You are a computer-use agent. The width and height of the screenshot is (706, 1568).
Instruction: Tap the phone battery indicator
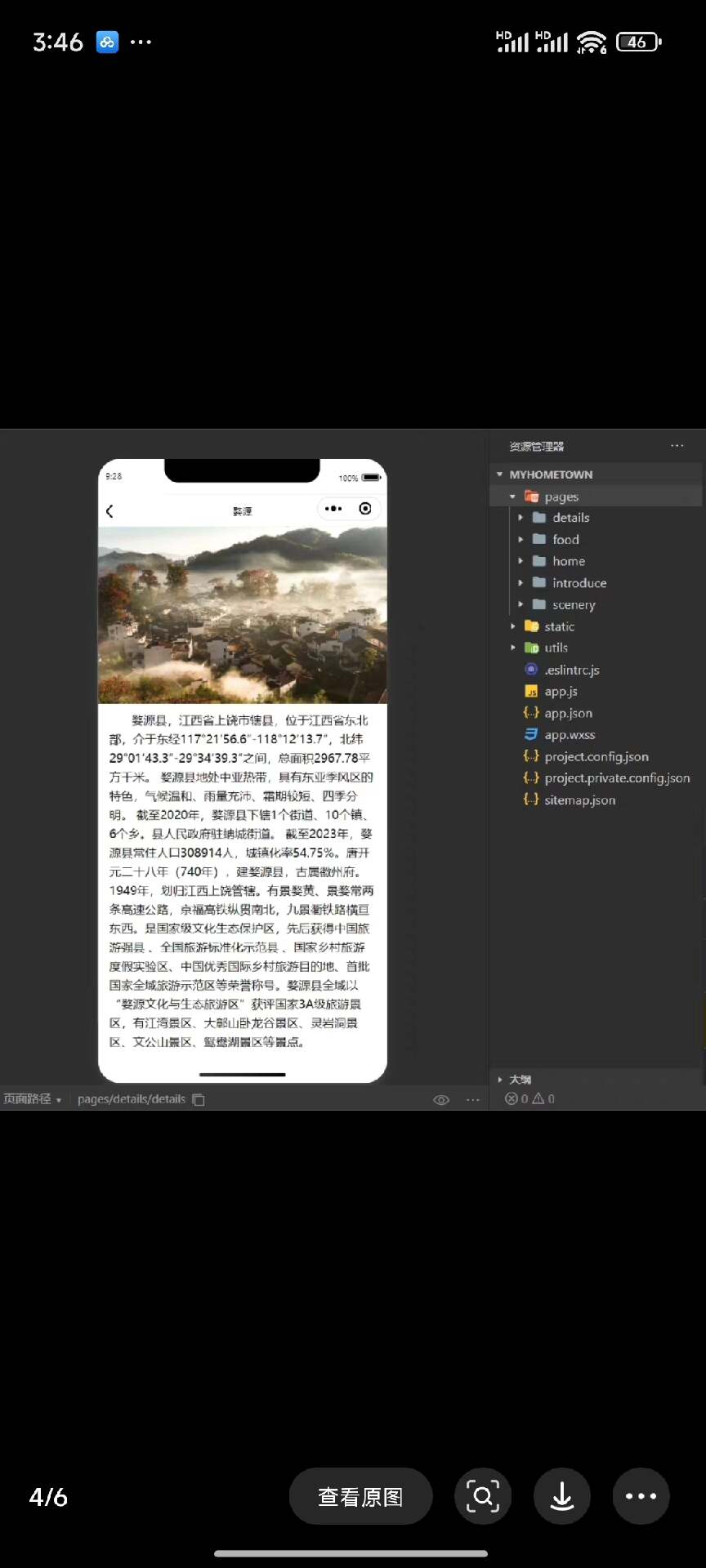tap(639, 42)
